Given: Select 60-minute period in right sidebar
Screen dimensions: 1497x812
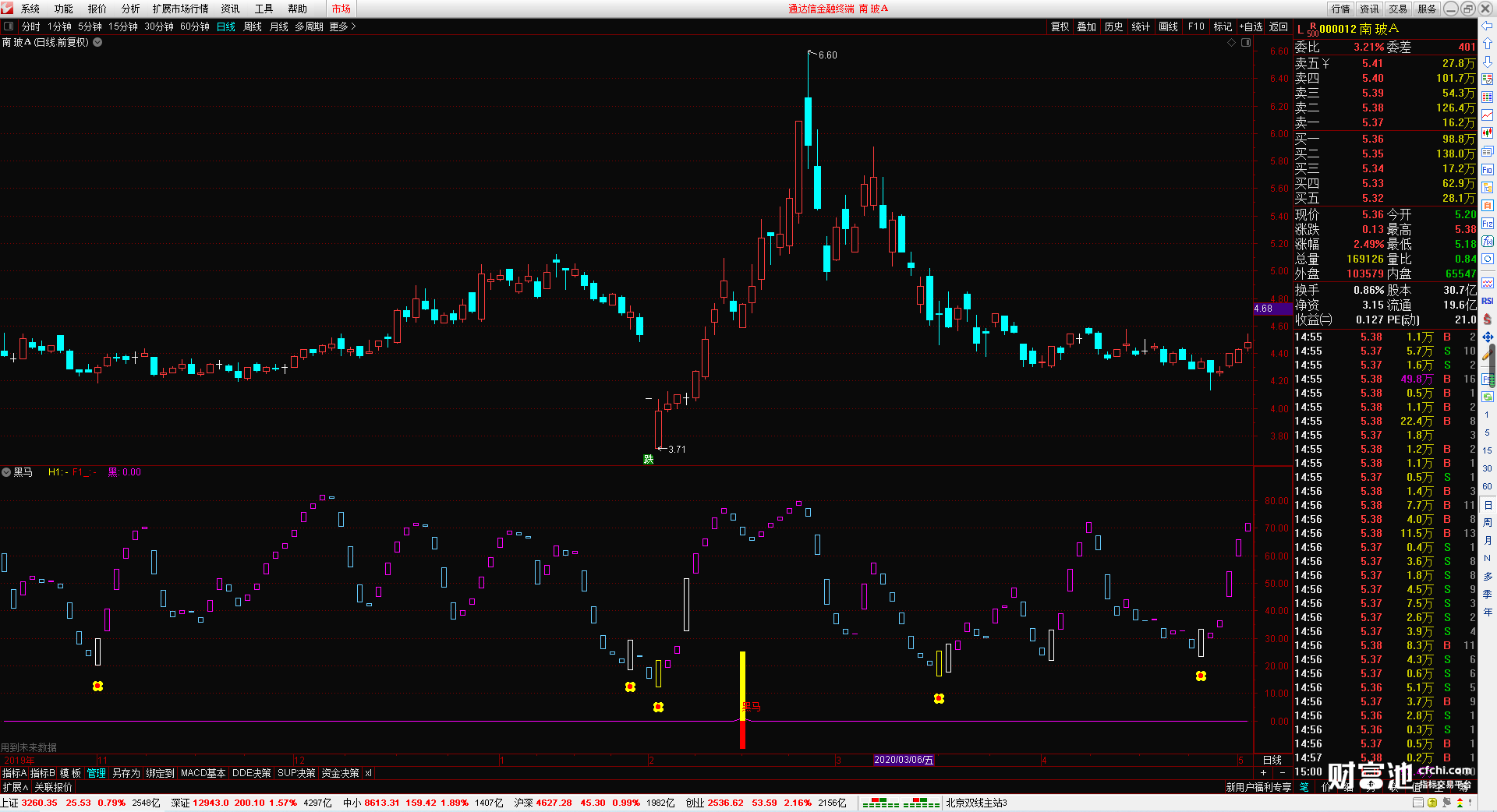Looking at the screenshot, I should pos(1488,486).
